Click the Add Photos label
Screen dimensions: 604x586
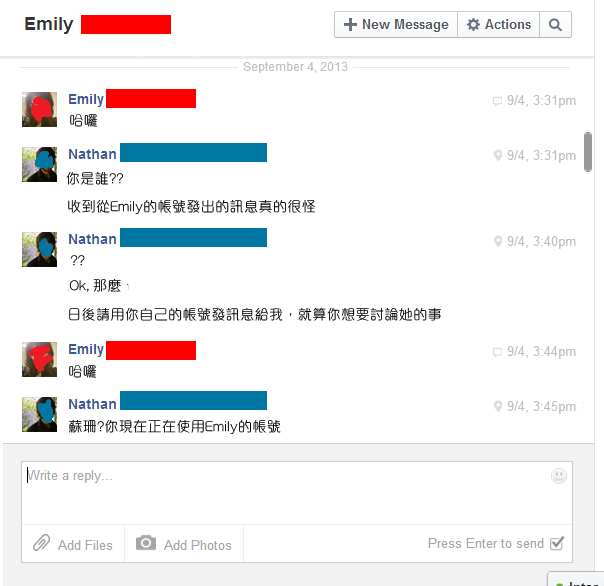tap(198, 545)
